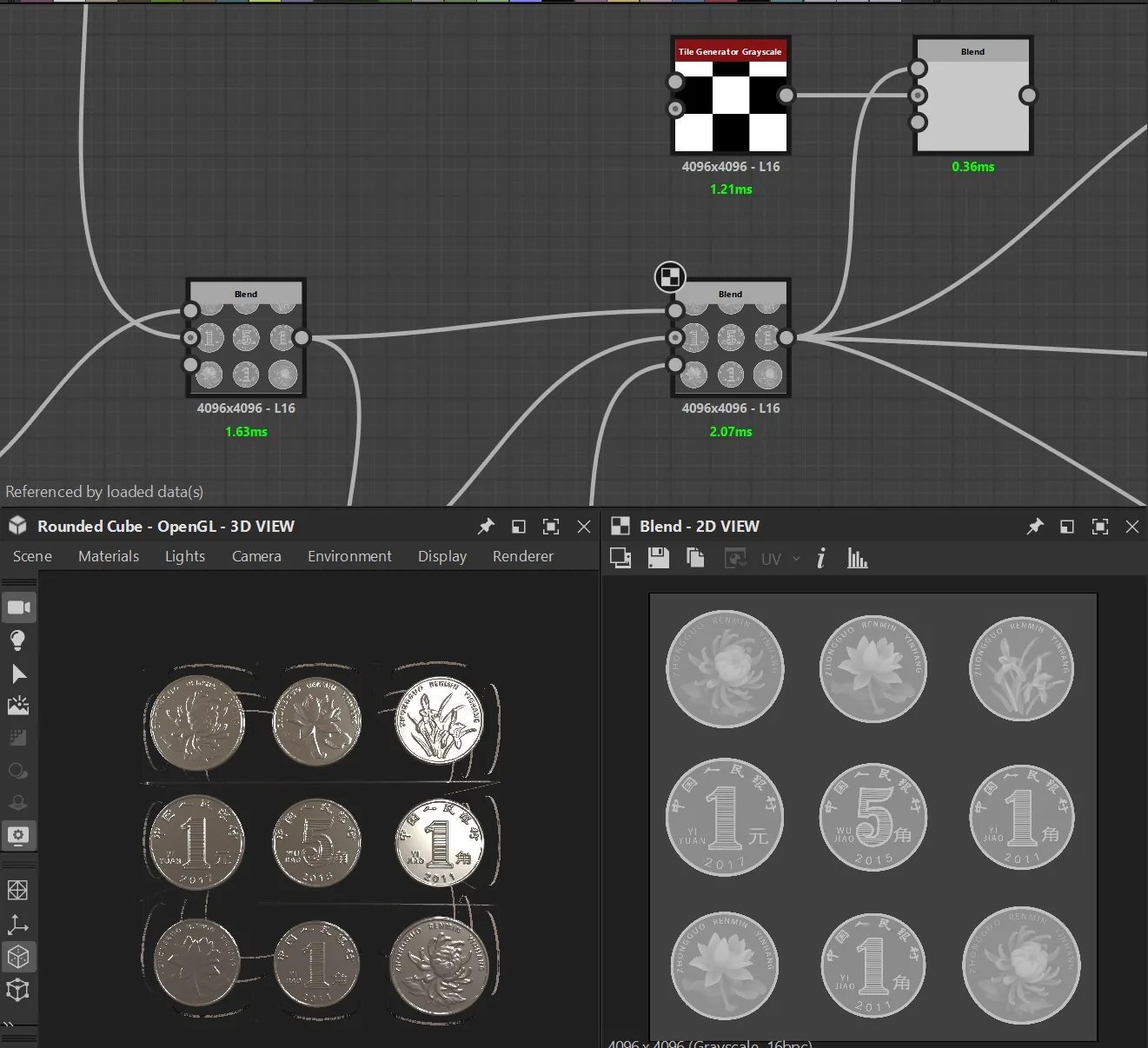The height and width of the screenshot is (1048, 1148).
Task: Open the Scene menu in 3D view
Action: point(32,556)
